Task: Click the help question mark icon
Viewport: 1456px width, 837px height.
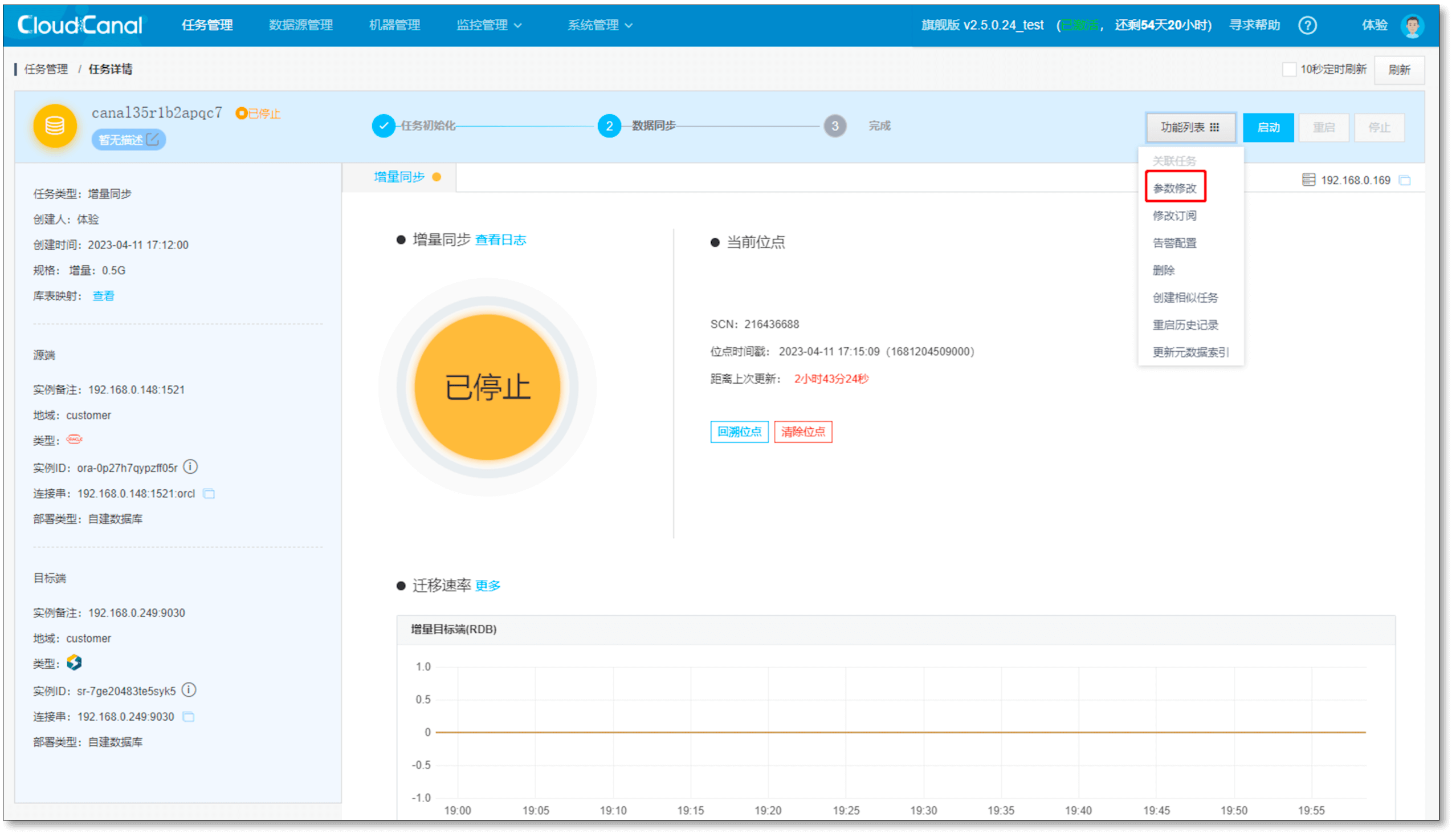Action: click(x=1307, y=25)
